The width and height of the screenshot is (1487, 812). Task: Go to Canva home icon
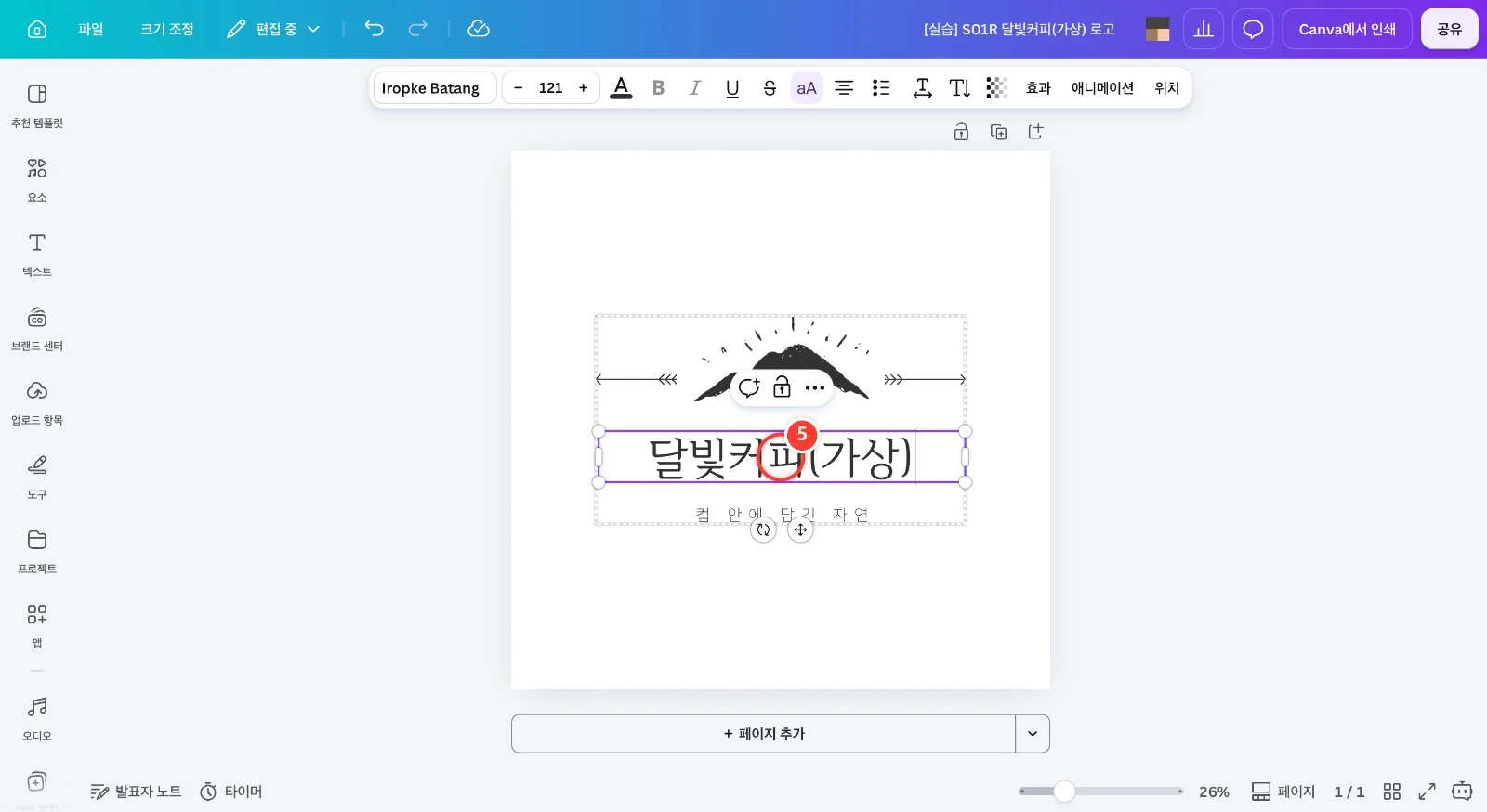37,29
